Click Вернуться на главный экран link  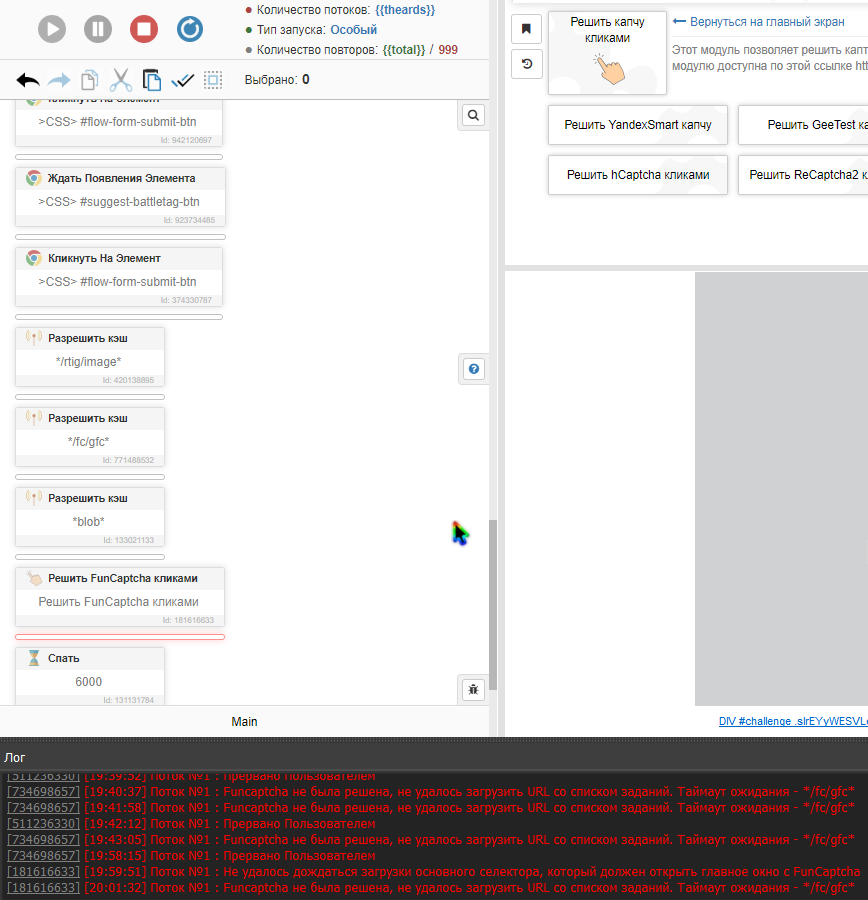[758, 21]
